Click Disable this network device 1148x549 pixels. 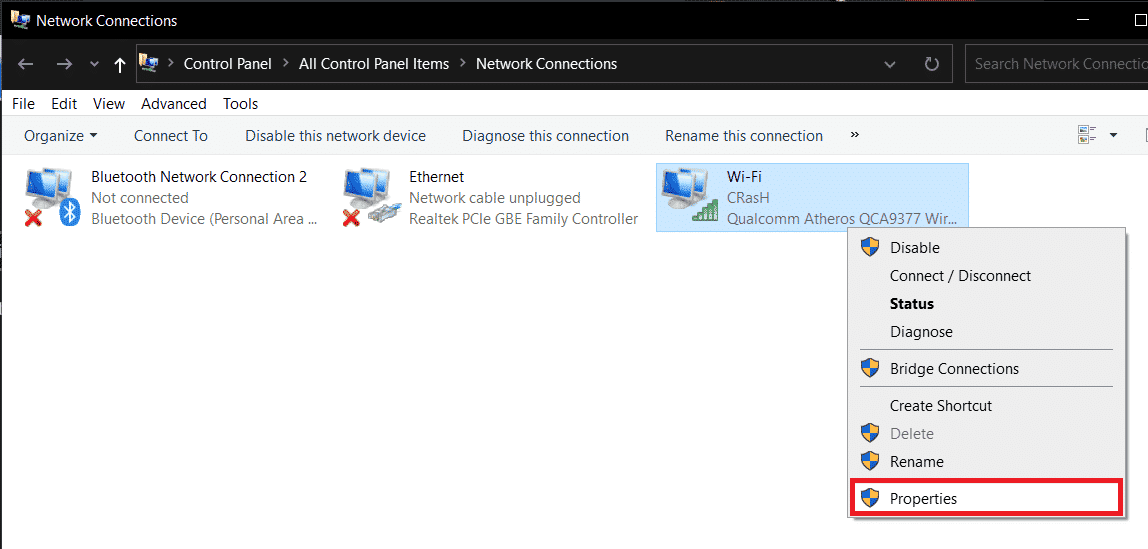tap(335, 135)
